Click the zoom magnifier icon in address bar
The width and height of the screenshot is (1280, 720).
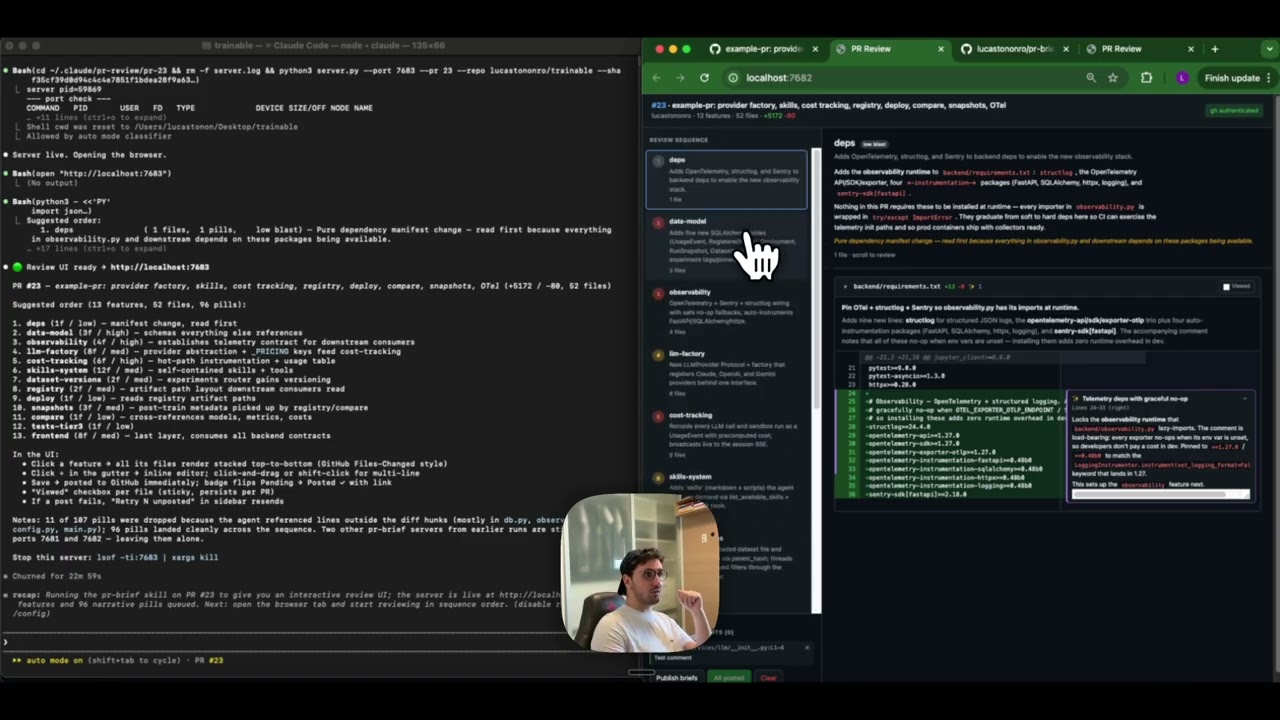pos(1091,78)
